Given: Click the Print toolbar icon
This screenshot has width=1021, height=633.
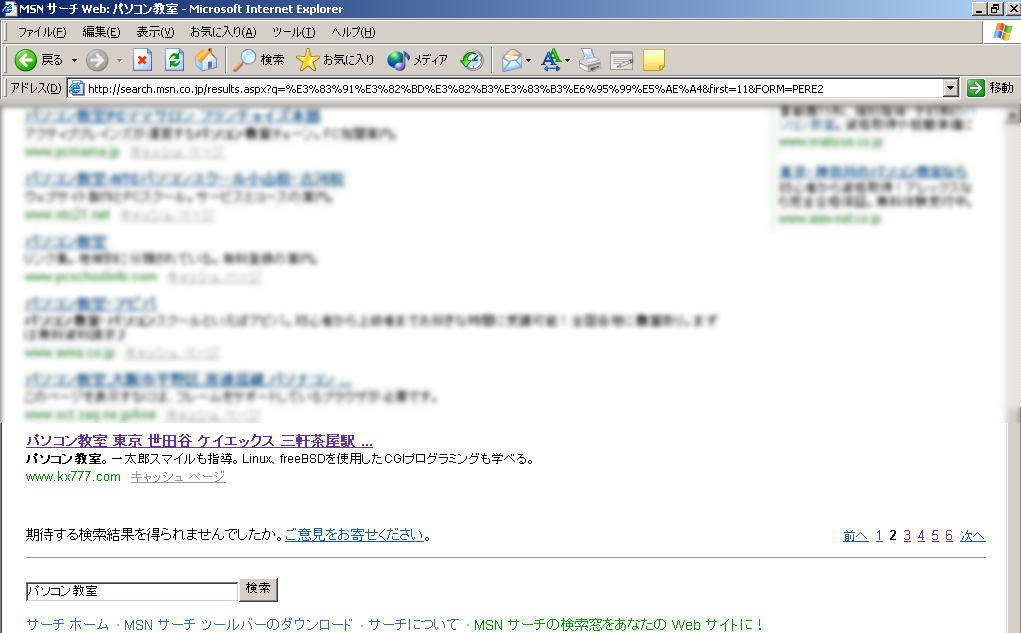Looking at the screenshot, I should pos(589,60).
